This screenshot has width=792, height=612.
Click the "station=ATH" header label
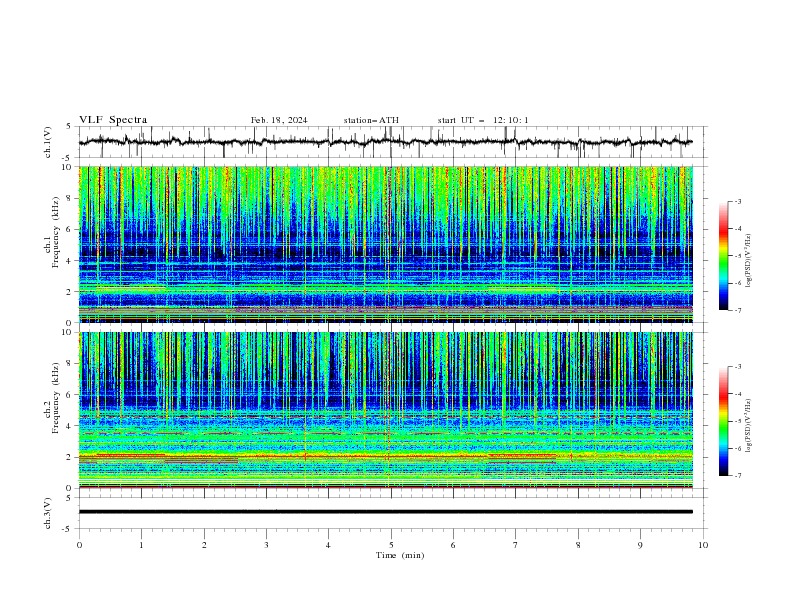[371, 120]
